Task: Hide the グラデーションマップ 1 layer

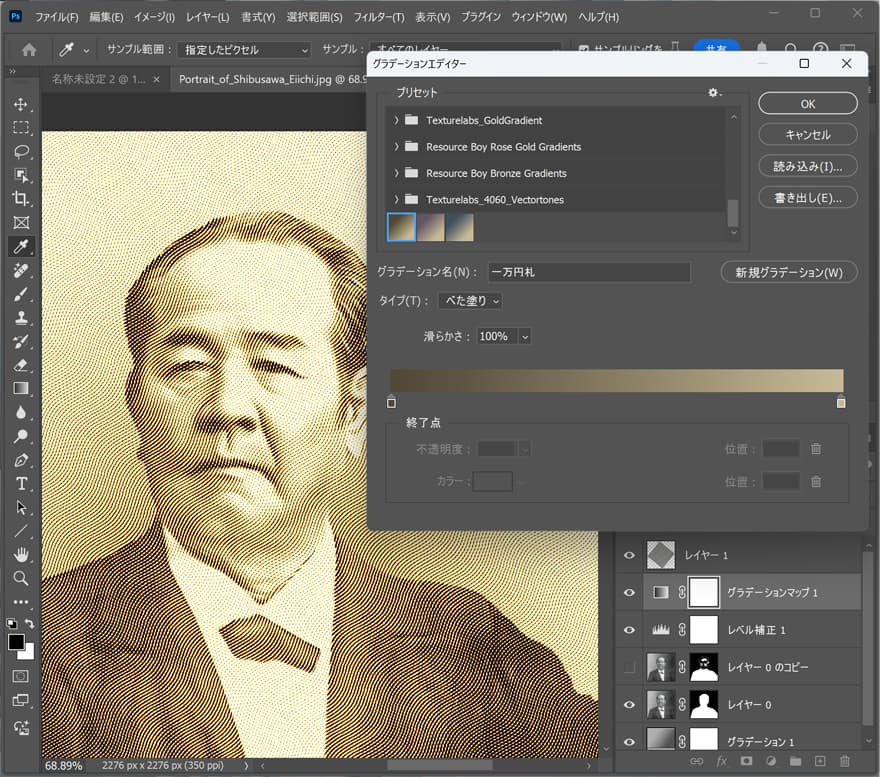Action: click(x=630, y=592)
